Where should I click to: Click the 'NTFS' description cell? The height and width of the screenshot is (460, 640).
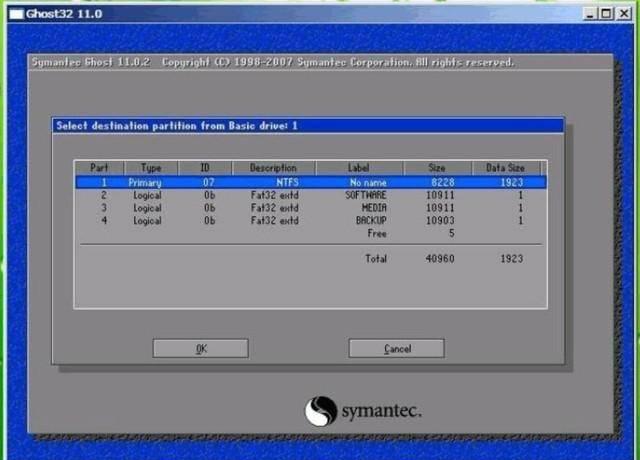point(287,182)
